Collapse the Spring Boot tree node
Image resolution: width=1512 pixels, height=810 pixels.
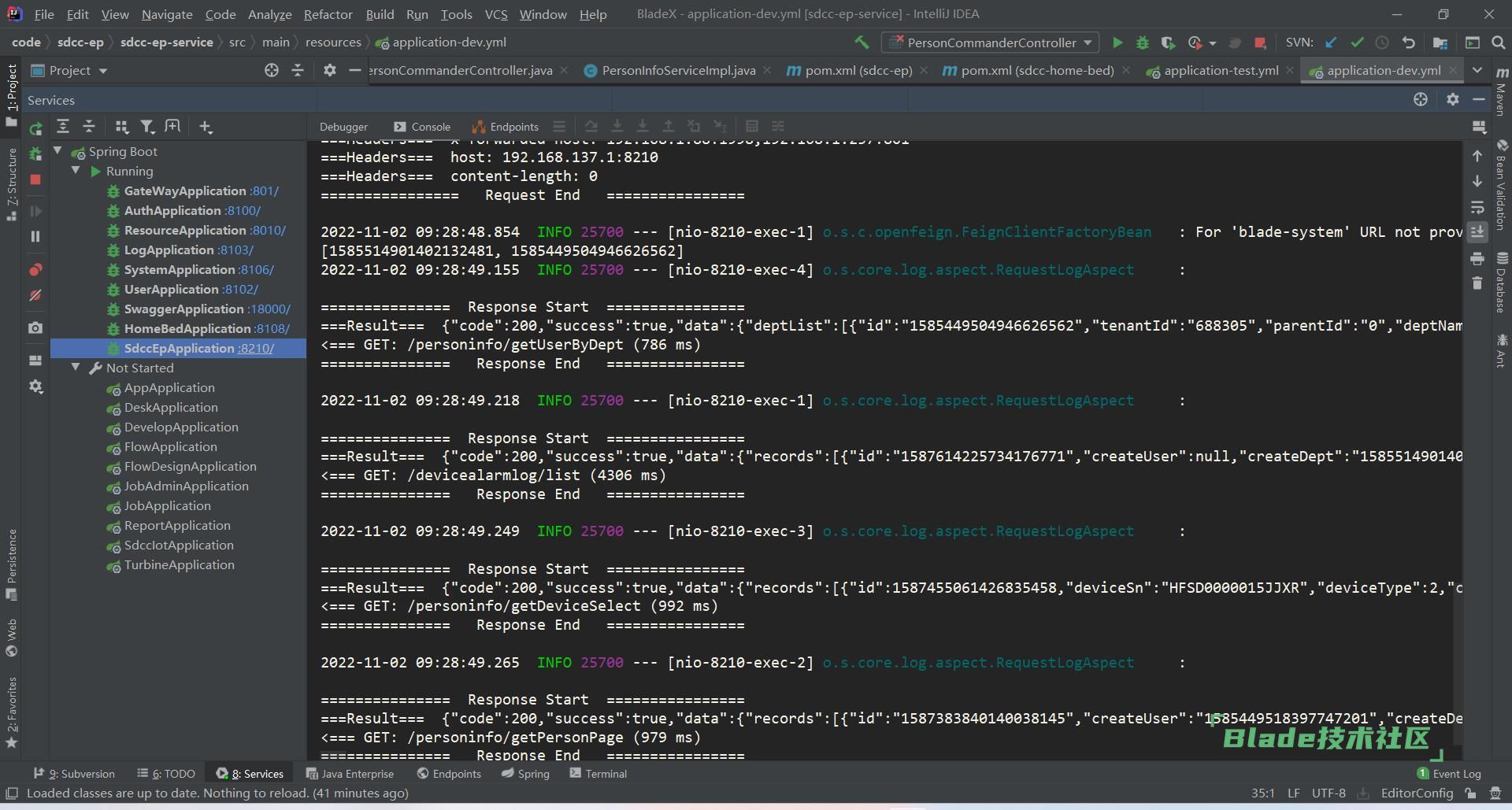pyautogui.click(x=57, y=150)
